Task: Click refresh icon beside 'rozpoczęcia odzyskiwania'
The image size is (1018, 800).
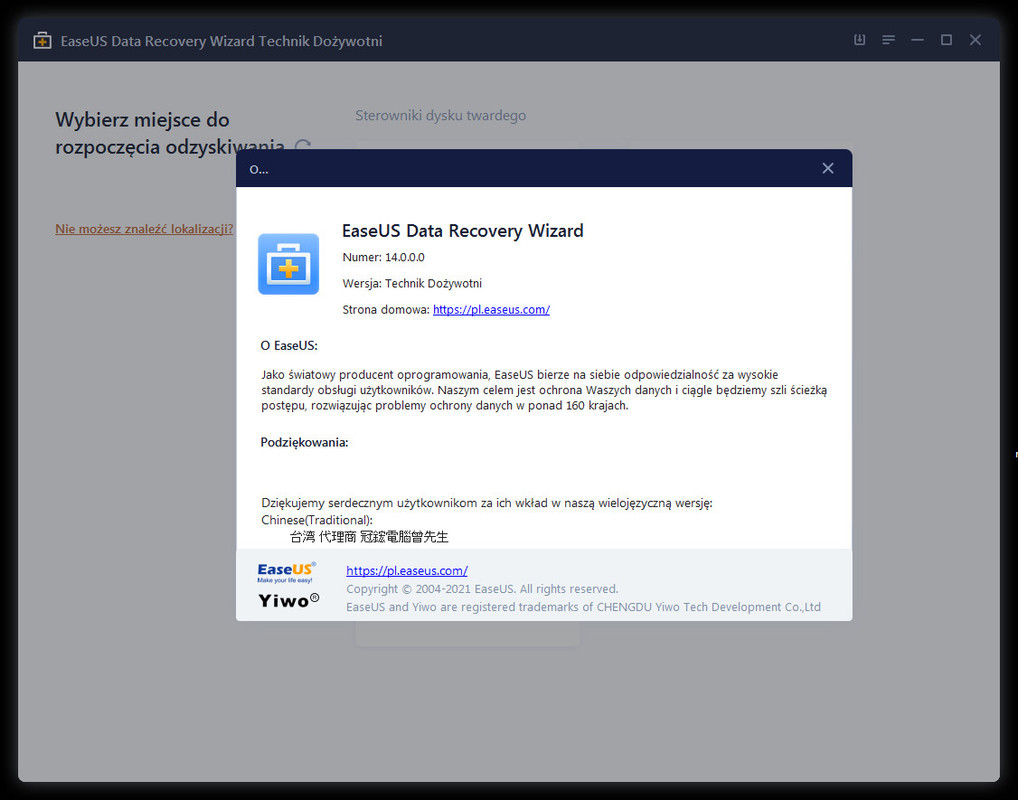Action: [303, 147]
